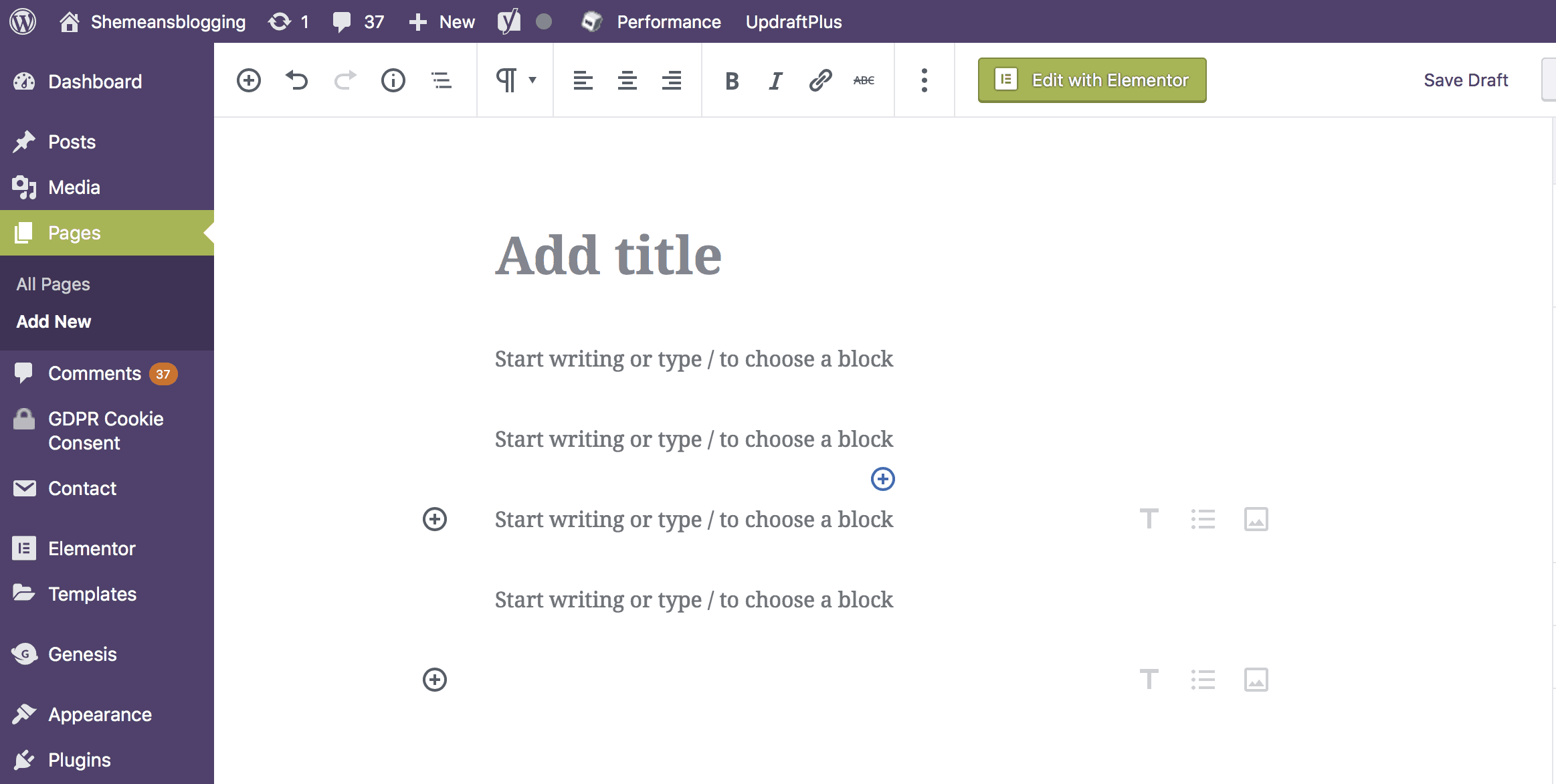Click add block plus beside third paragraph
Viewport: 1556px width, 784px height.
(x=435, y=519)
